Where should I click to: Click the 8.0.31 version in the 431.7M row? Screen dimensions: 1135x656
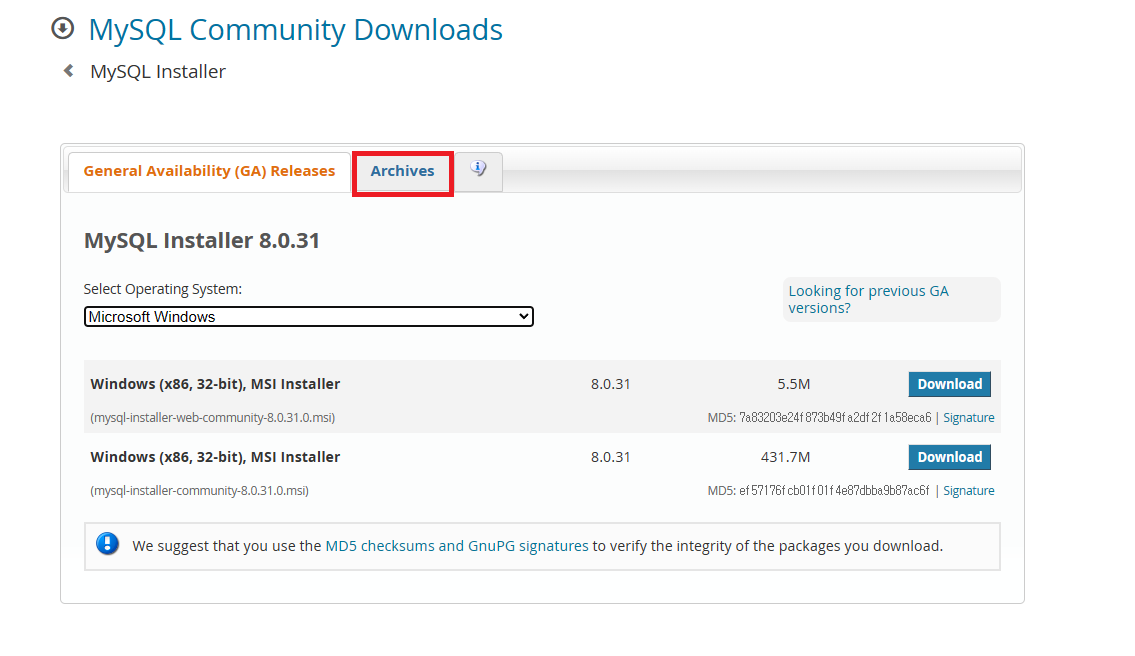point(610,457)
